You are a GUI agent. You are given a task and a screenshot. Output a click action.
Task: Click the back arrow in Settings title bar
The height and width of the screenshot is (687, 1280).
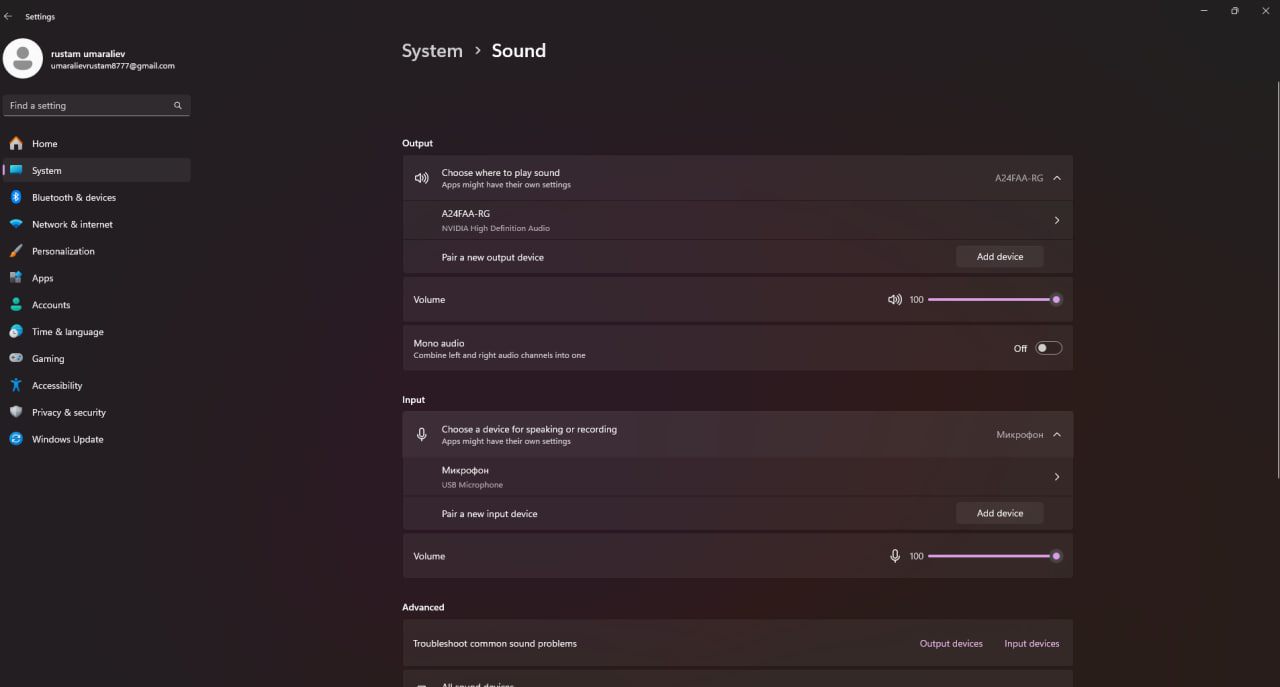8,16
